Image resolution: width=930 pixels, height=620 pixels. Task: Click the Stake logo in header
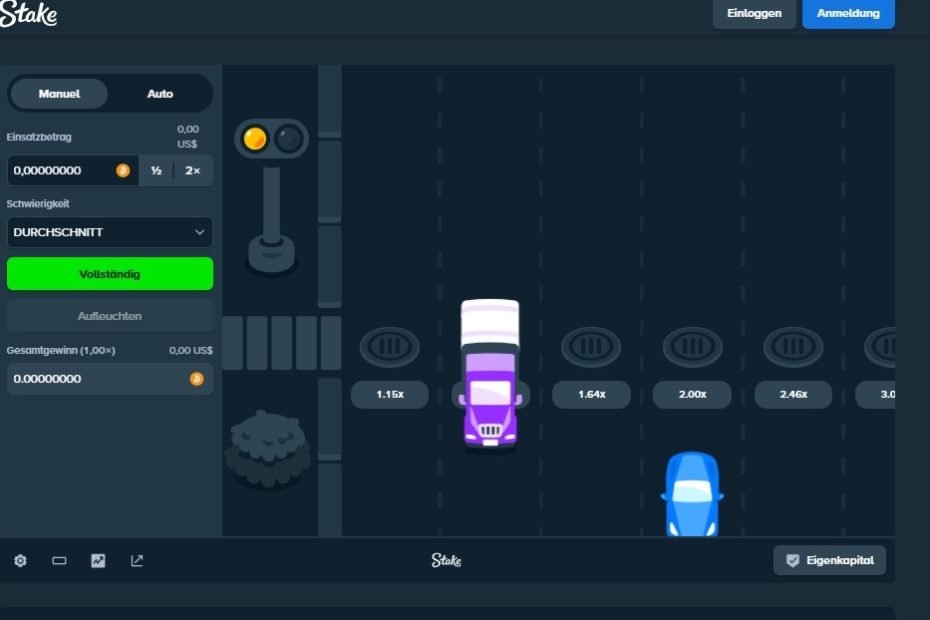click(x=28, y=15)
